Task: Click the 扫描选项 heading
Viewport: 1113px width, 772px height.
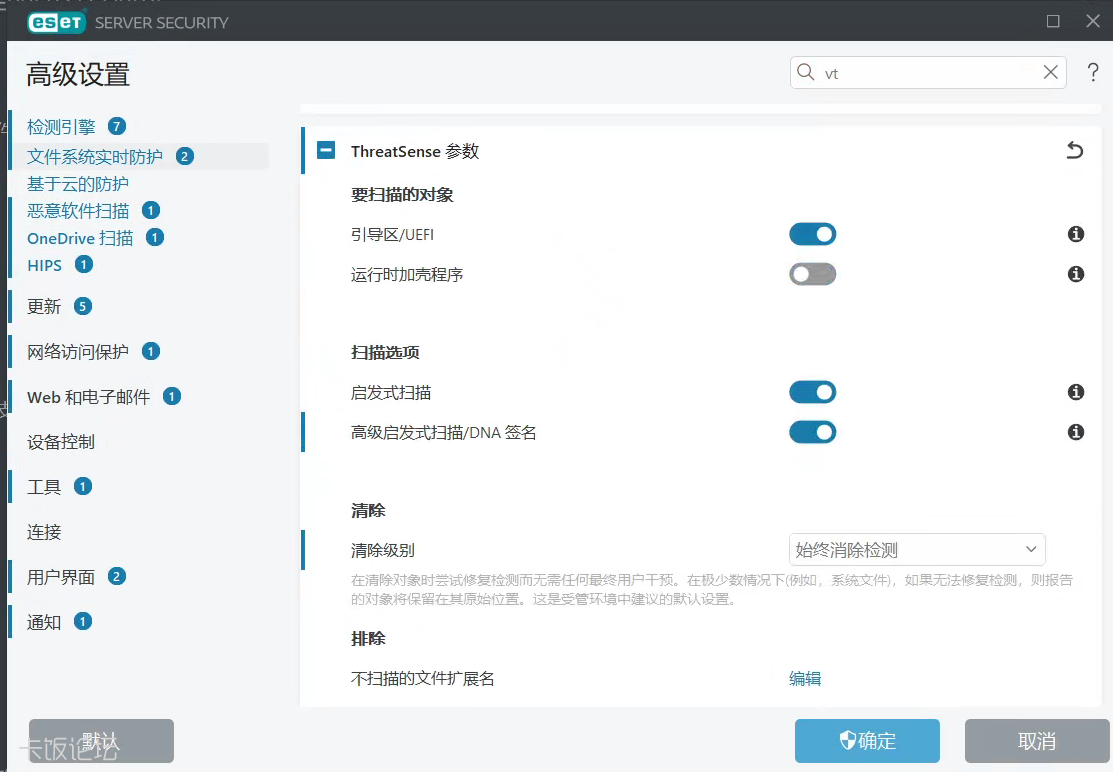Action: [385, 352]
